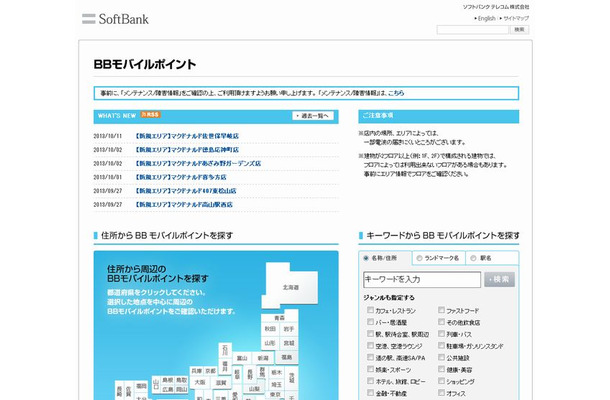Select 山形 prefecture on the map

point(270,343)
